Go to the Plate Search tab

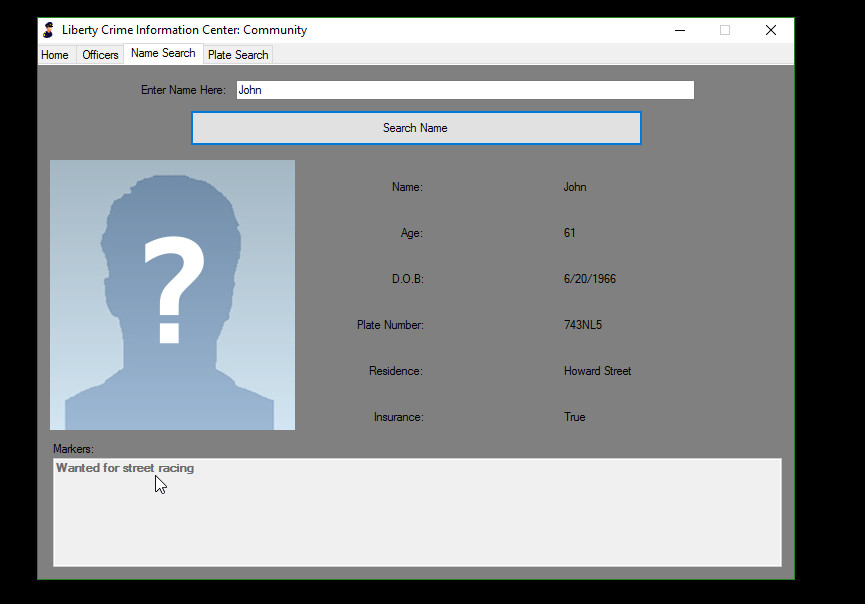coord(238,55)
